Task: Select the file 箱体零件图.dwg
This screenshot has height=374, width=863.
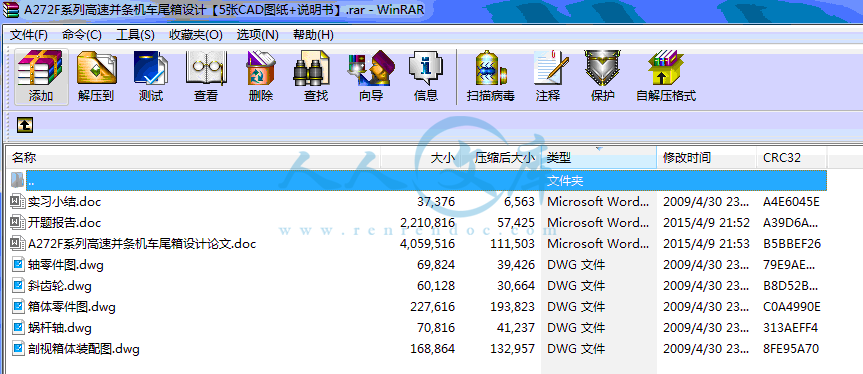Action: tap(72, 306)
